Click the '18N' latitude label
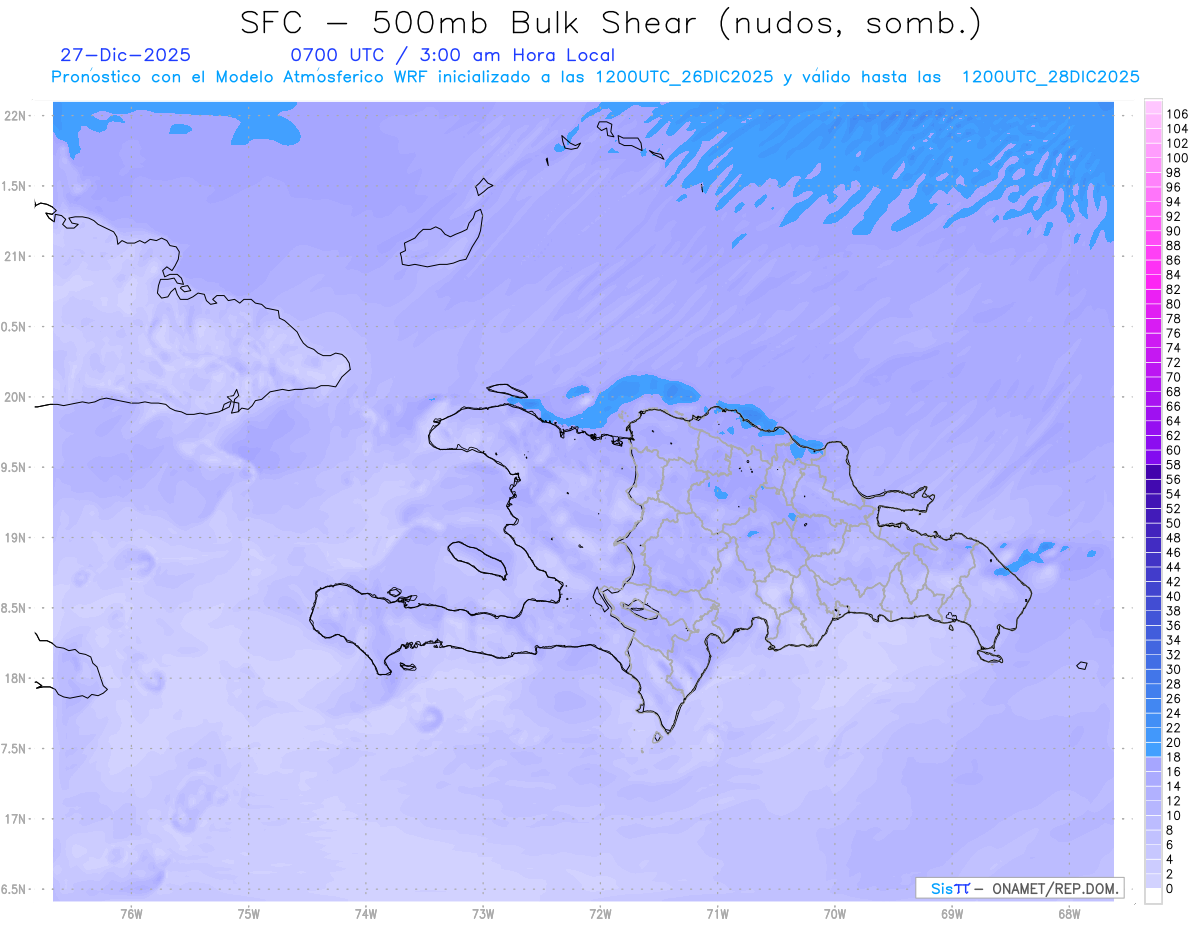Image resolution: width=1200 pixels, height=927 pixels. pyautogui.click(x=15, y=678)
